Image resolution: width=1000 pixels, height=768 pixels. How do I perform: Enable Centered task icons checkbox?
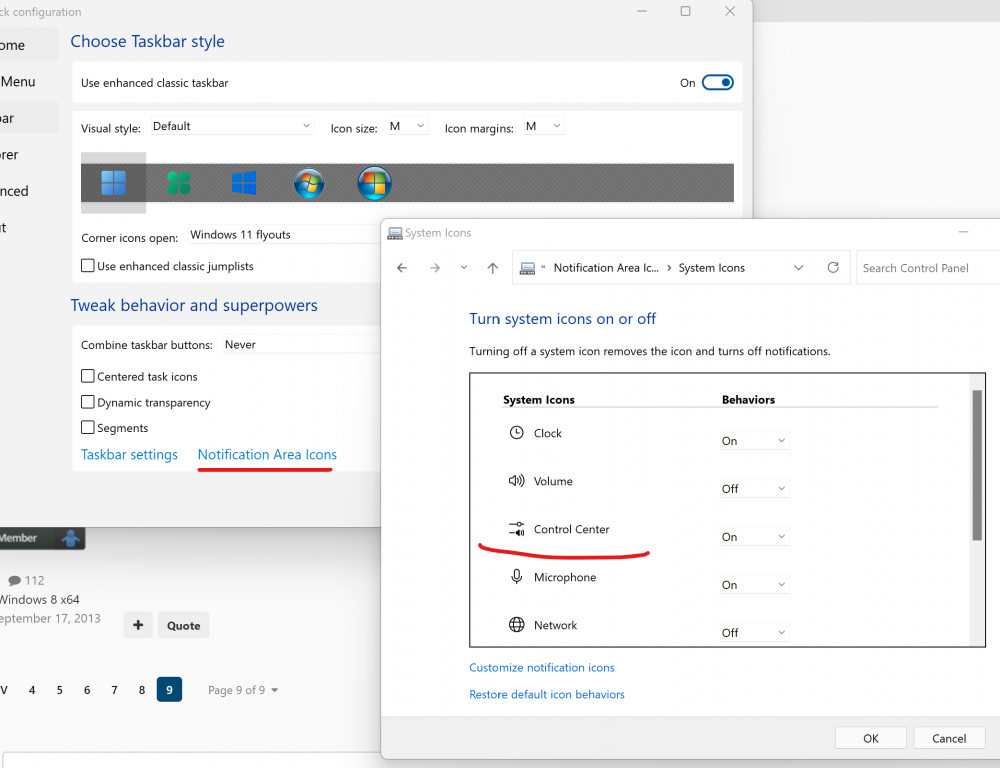(x=88, y=377)
